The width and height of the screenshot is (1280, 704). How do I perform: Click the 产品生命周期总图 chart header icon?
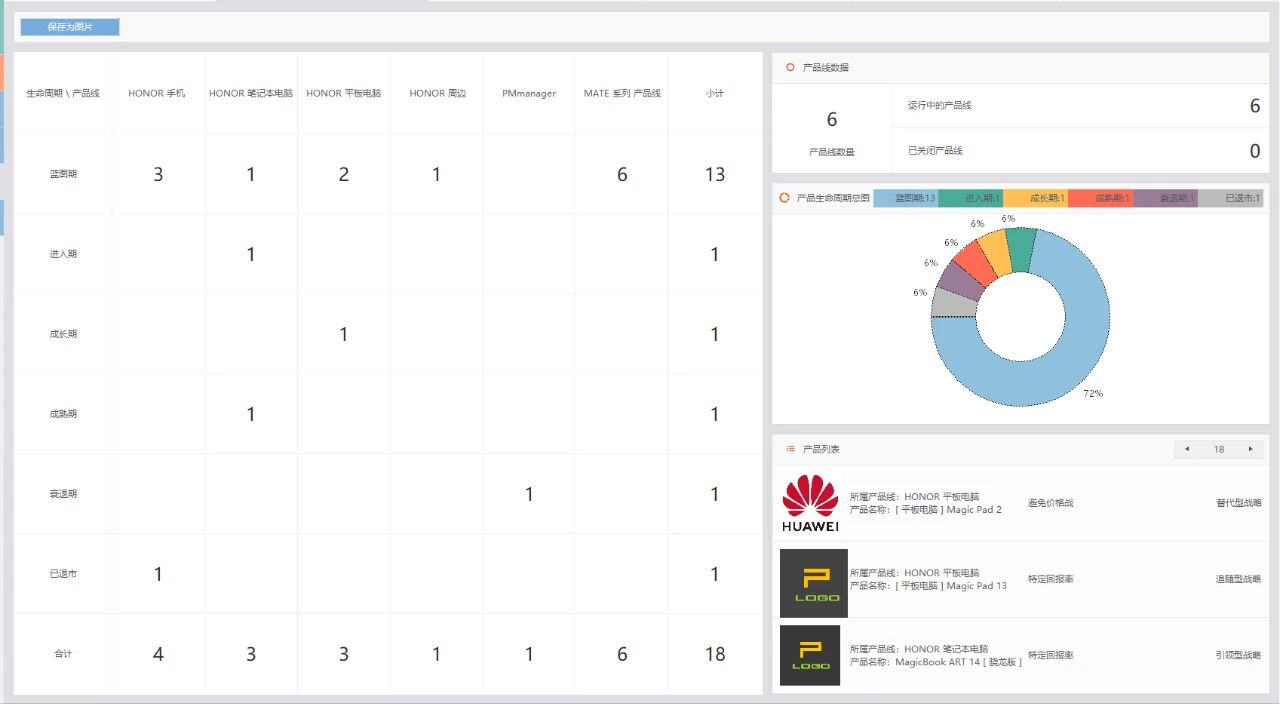coord(785,198)
